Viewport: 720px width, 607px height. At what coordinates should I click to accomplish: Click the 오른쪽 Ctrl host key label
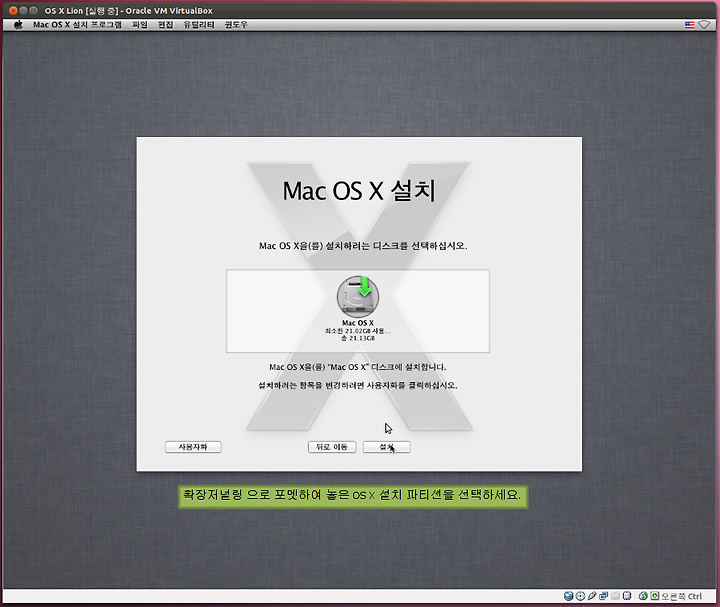681,596
